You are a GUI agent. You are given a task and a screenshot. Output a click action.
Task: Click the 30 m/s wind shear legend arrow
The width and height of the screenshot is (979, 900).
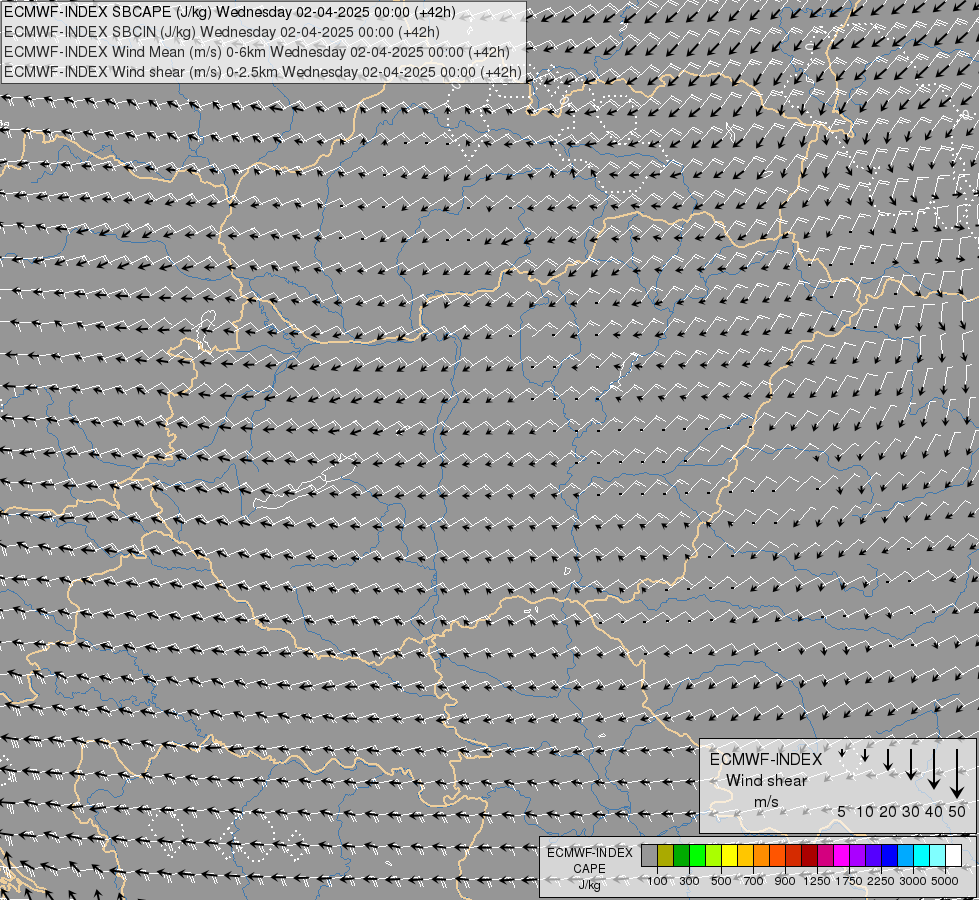point(911,764)
